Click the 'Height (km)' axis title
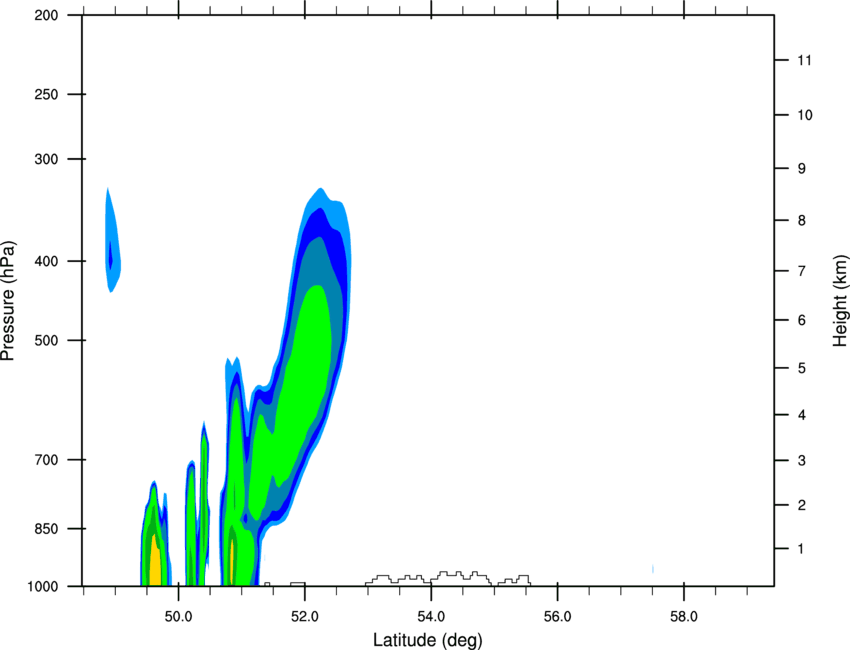The image size is (850, 650). [x=840, y=300]
